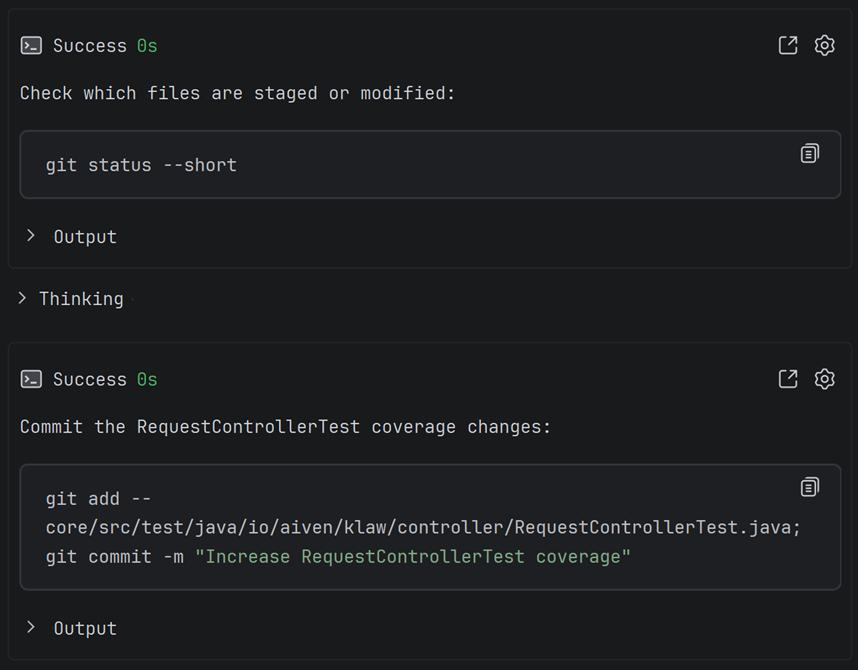Open the git commit block in external window

point(788,379)
